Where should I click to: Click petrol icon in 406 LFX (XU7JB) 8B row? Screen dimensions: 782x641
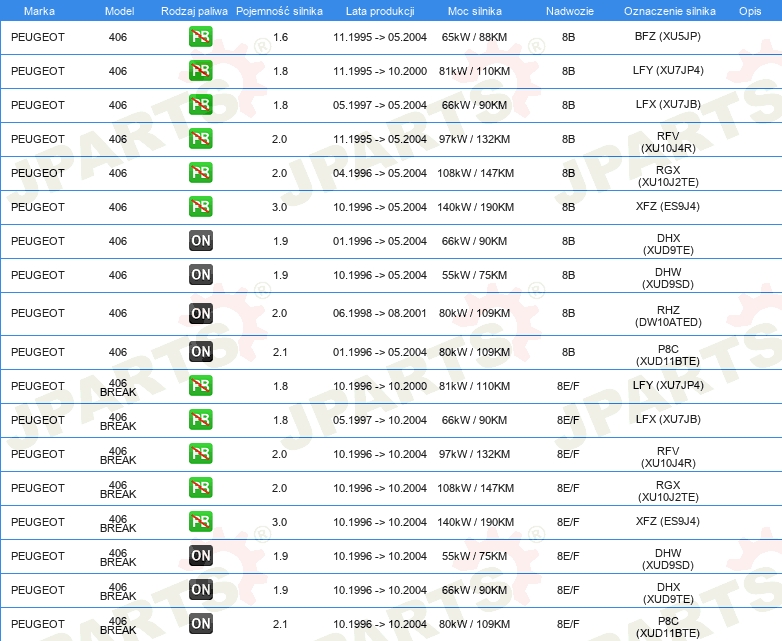point(200,104)
